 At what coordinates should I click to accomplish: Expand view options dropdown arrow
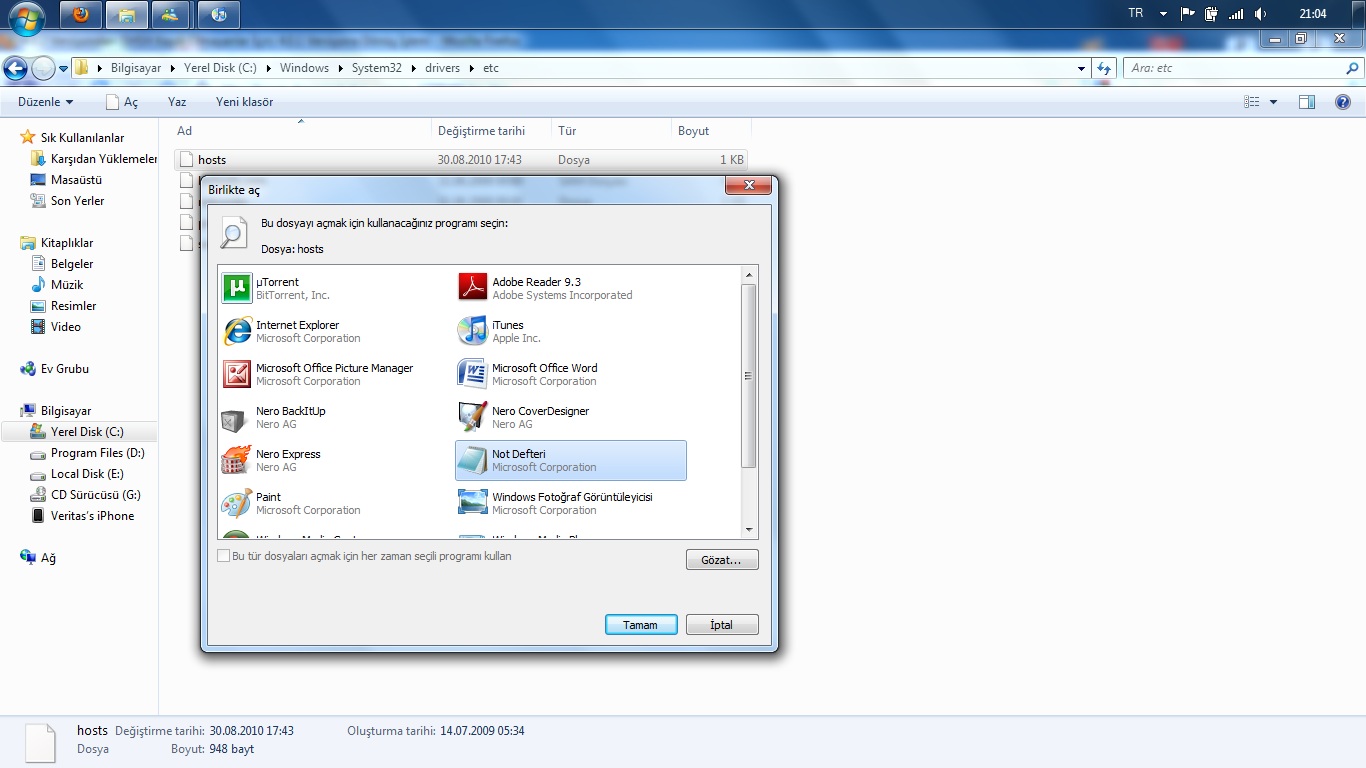point(1273,102)
